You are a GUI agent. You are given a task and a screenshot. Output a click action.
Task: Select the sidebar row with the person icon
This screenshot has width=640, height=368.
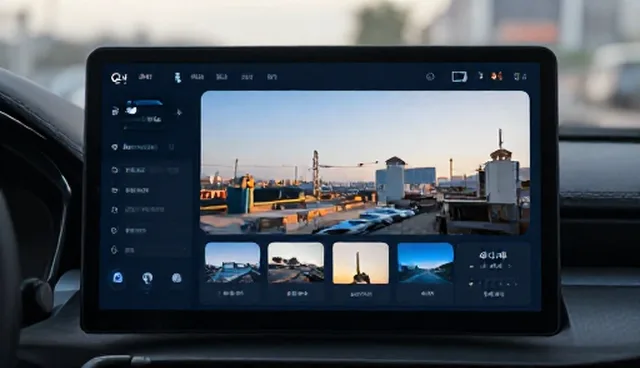146,210
